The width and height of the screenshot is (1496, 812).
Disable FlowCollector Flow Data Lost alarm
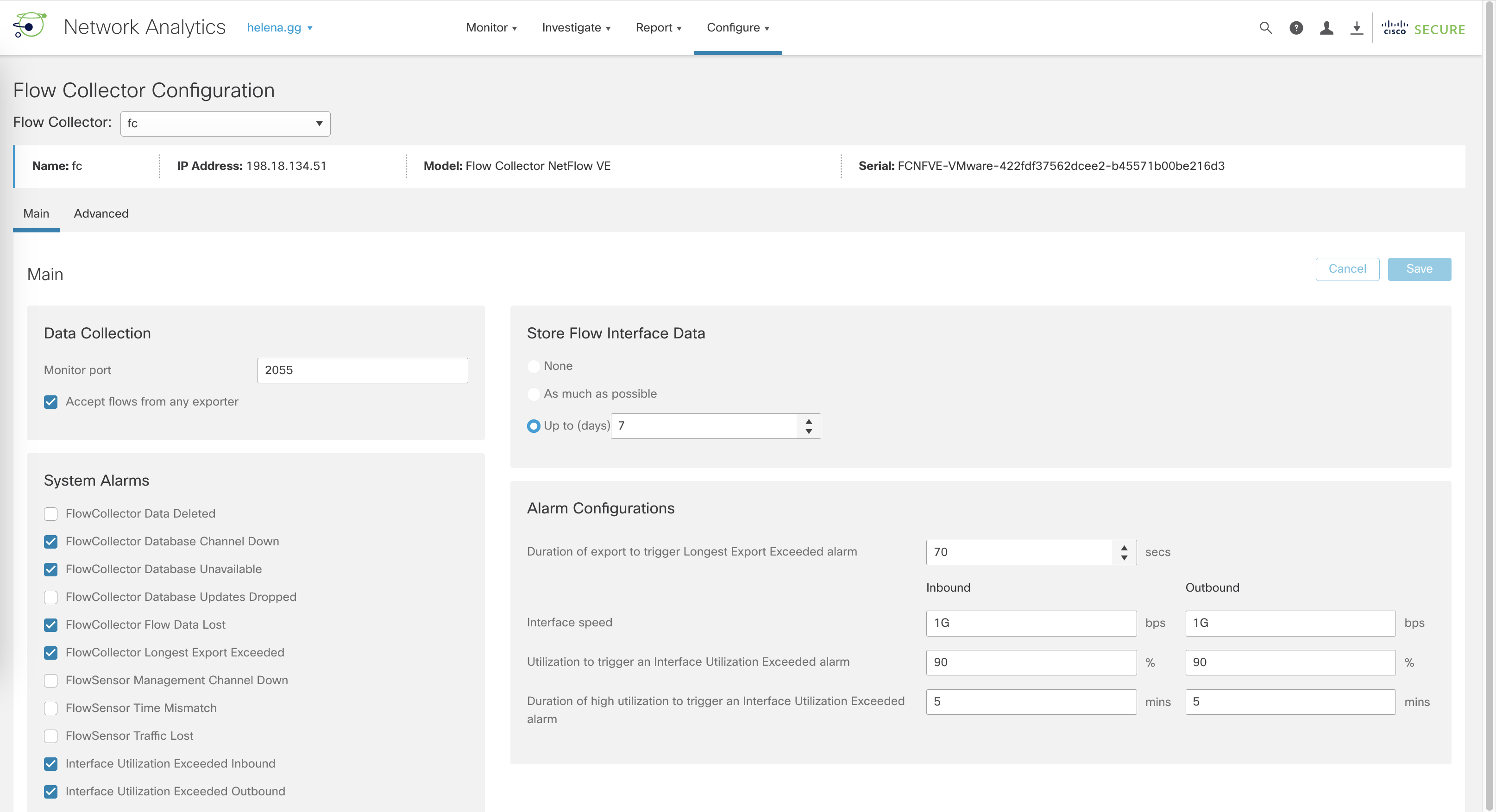pyautogui.click(x=51, y=625)
